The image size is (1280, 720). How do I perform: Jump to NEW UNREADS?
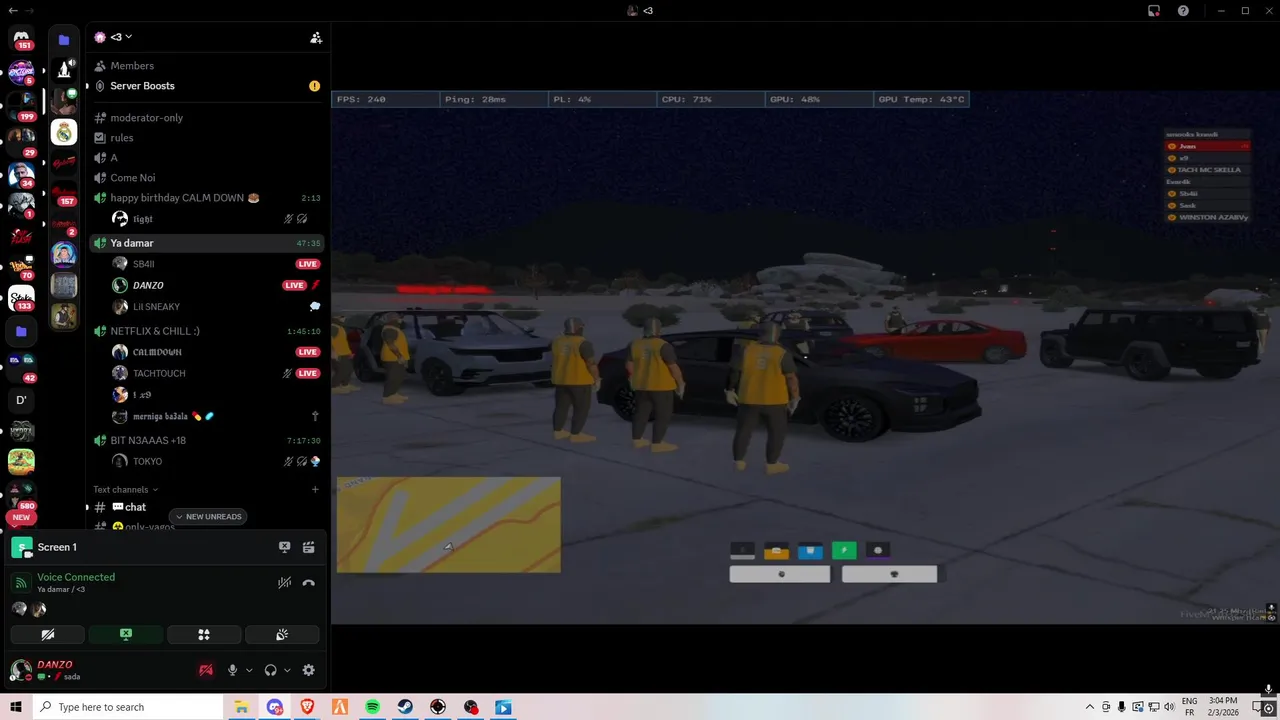tap(208, 516)
